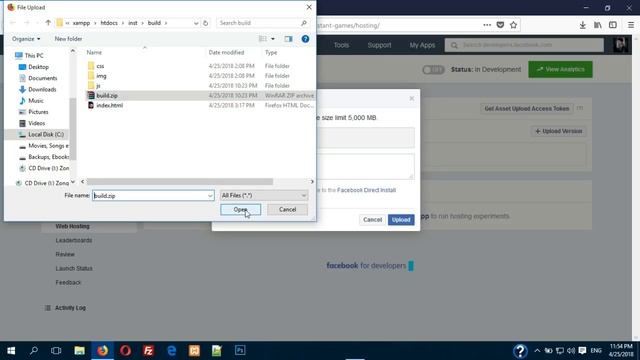Select This PC in navigation pane
640x360 pixels.
coord(34,56)
